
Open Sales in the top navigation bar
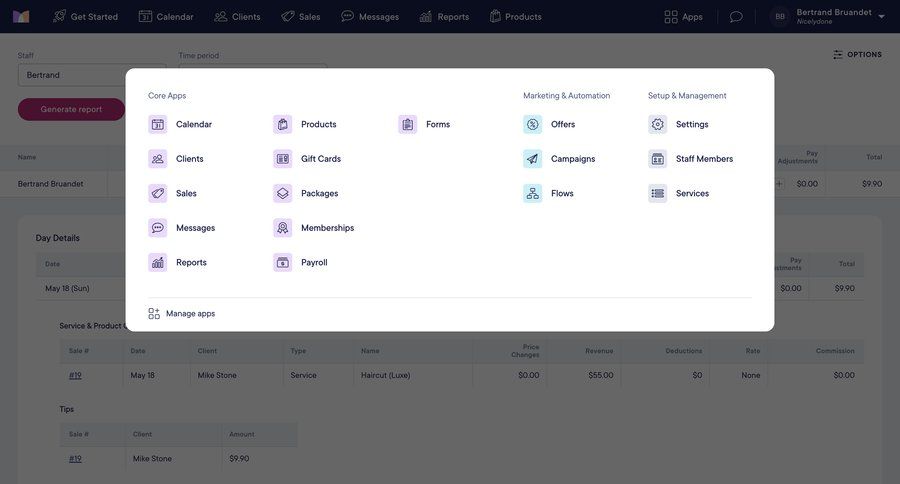click(x=301, y=17)
